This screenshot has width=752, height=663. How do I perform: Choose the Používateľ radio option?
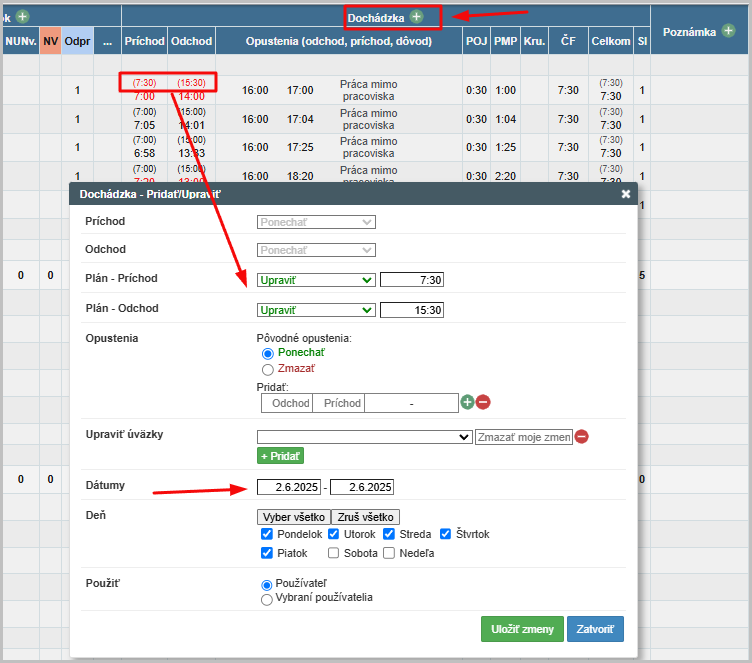267,585
